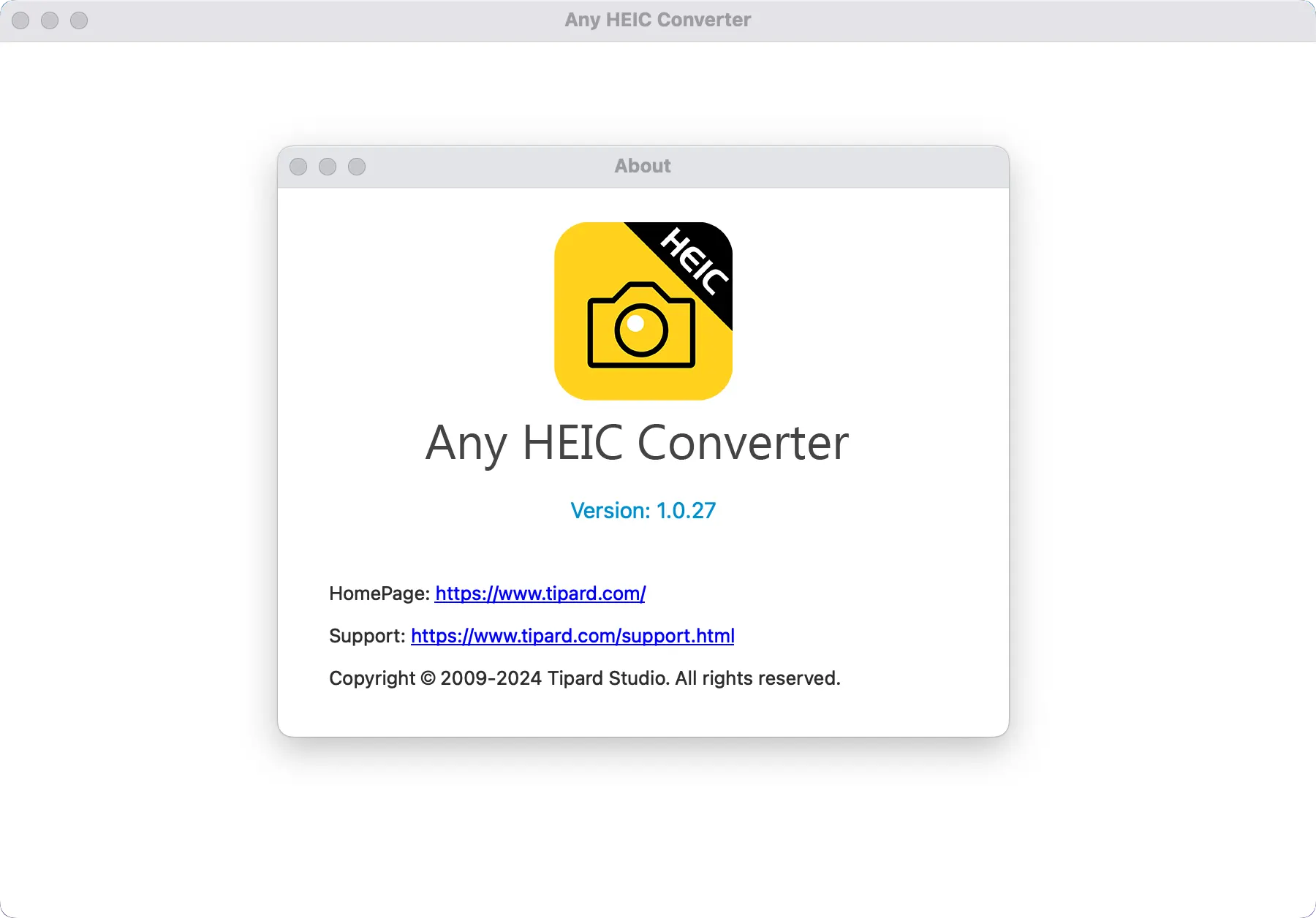The width and height of the screenshot is (1316, 918).
Task: Click the Copyright Tipard Studio notice
Action: [584, 678]
